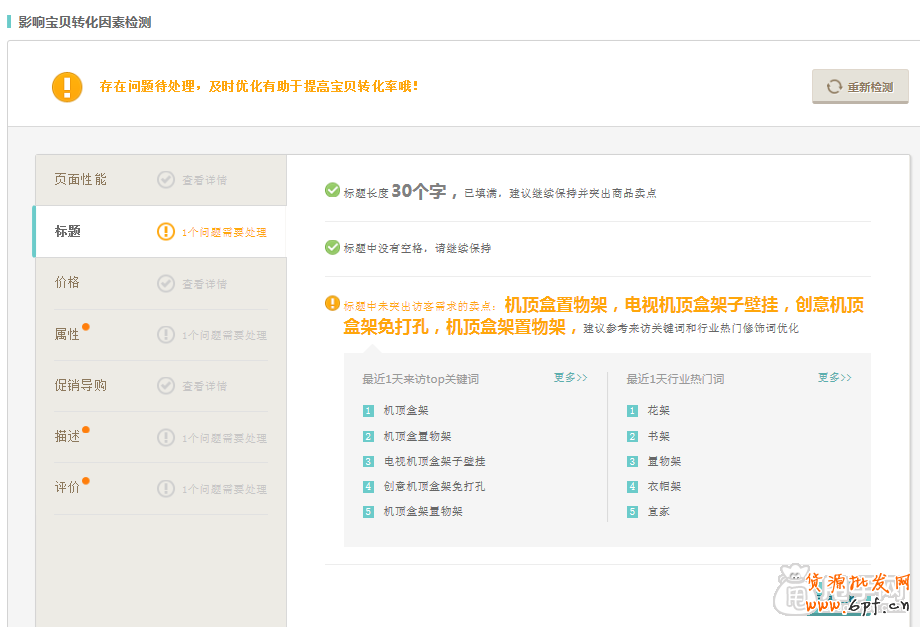This screenshot has height=627, width=920.
Task: Click green check icon next to 标题长度
Action: (x=332, y=190)
